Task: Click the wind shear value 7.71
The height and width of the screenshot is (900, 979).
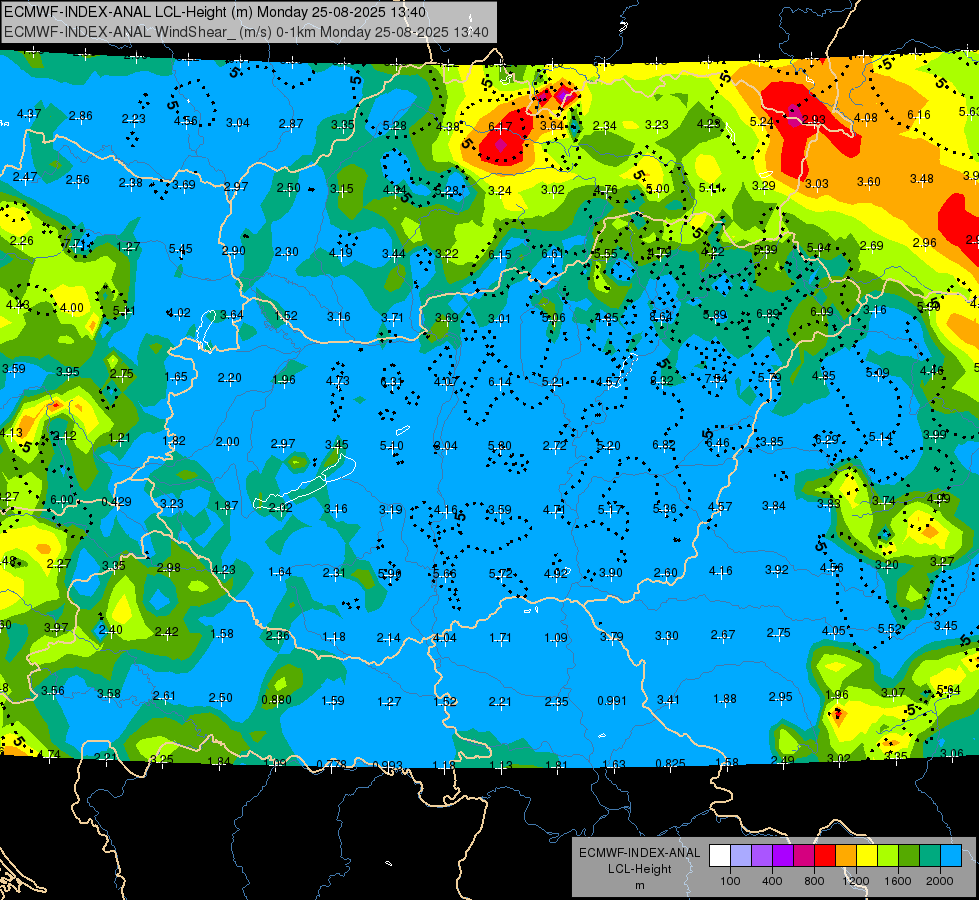Action: [74, 244]
